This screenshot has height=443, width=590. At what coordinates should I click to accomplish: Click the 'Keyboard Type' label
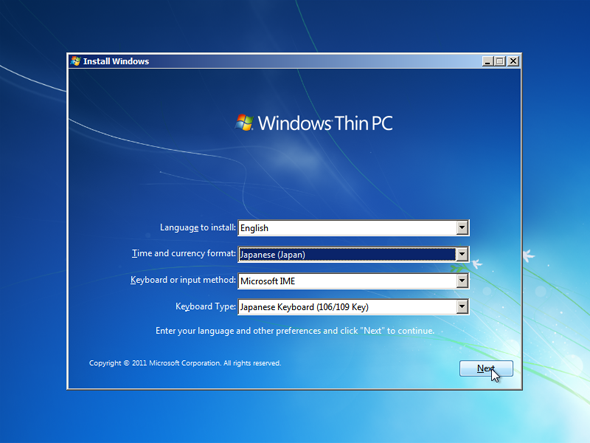[205, 306]
